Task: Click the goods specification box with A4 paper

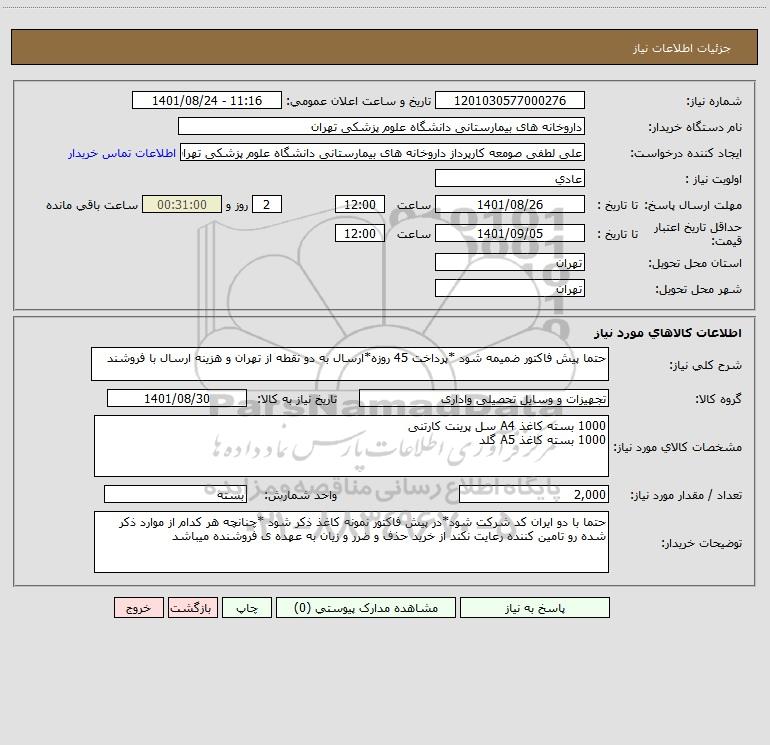Action: click(351, 446)
